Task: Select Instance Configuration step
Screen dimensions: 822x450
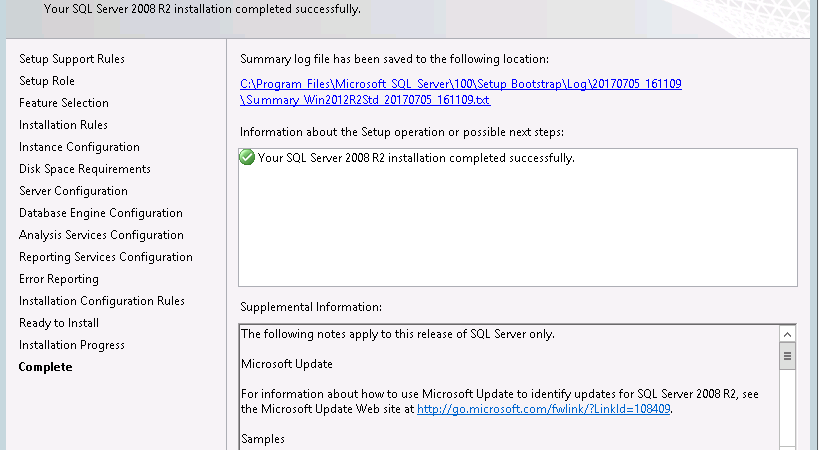Action: pos(79,147)
